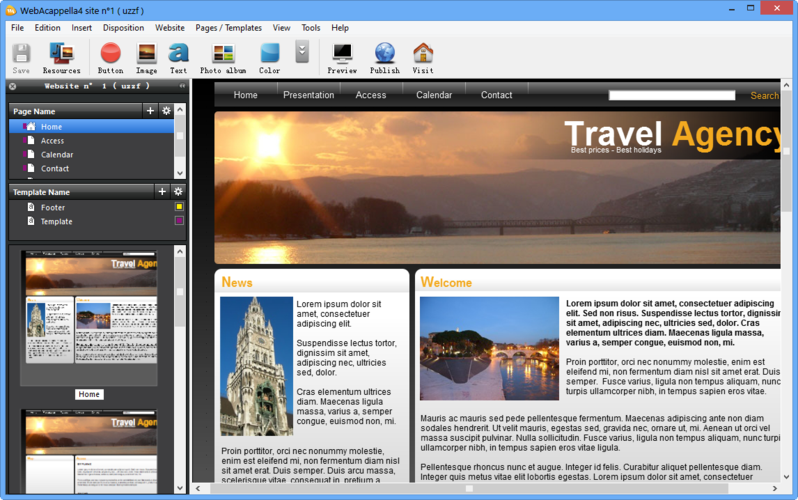Screen dimensions: 798x500
Task: Open the Disposition menu
Action: 123,28
